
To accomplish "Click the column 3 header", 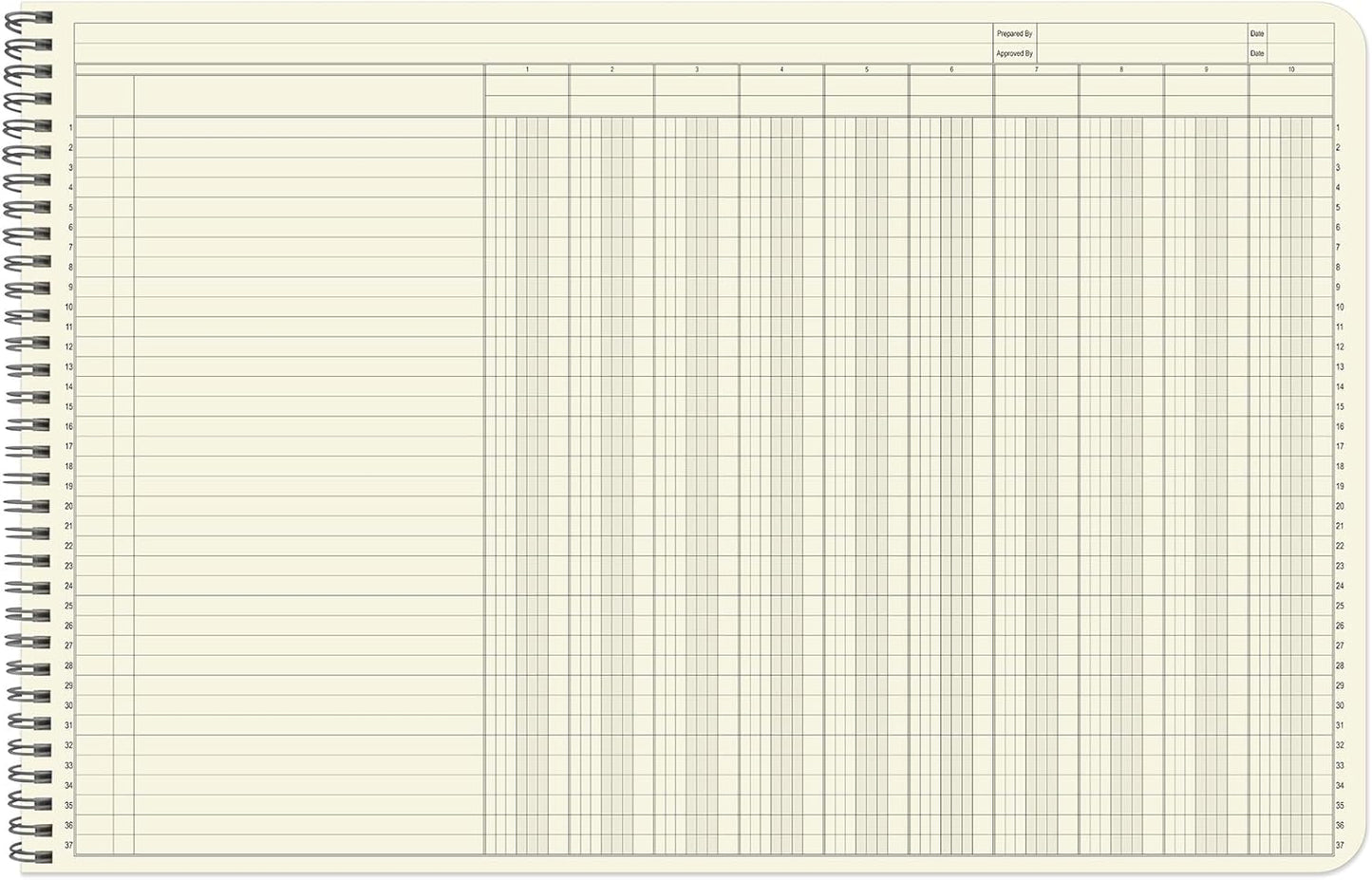I will point(696,69).
